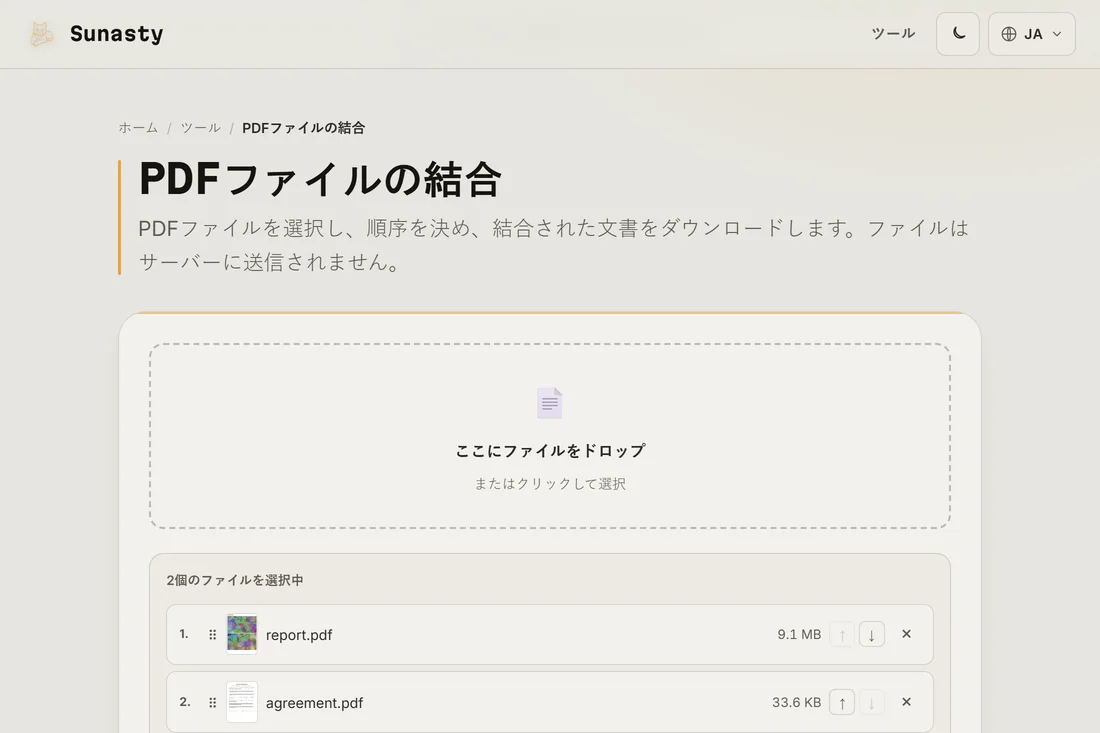Click disabled up arrow for report.pdf
The image size is (1100, 733).
click(842, 635)
